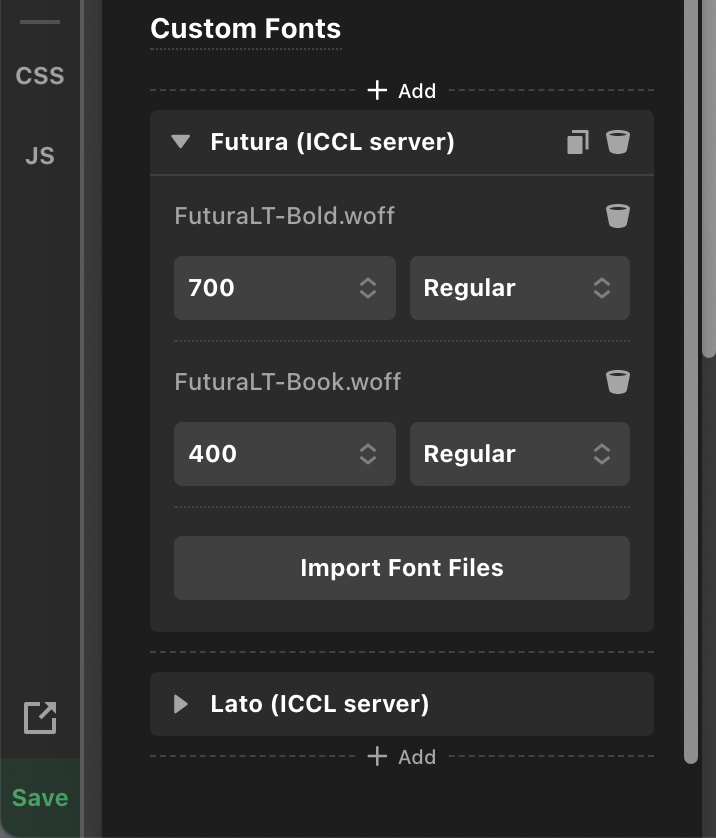
Task: Click the green Save button
Action: [x=40, y=798]
